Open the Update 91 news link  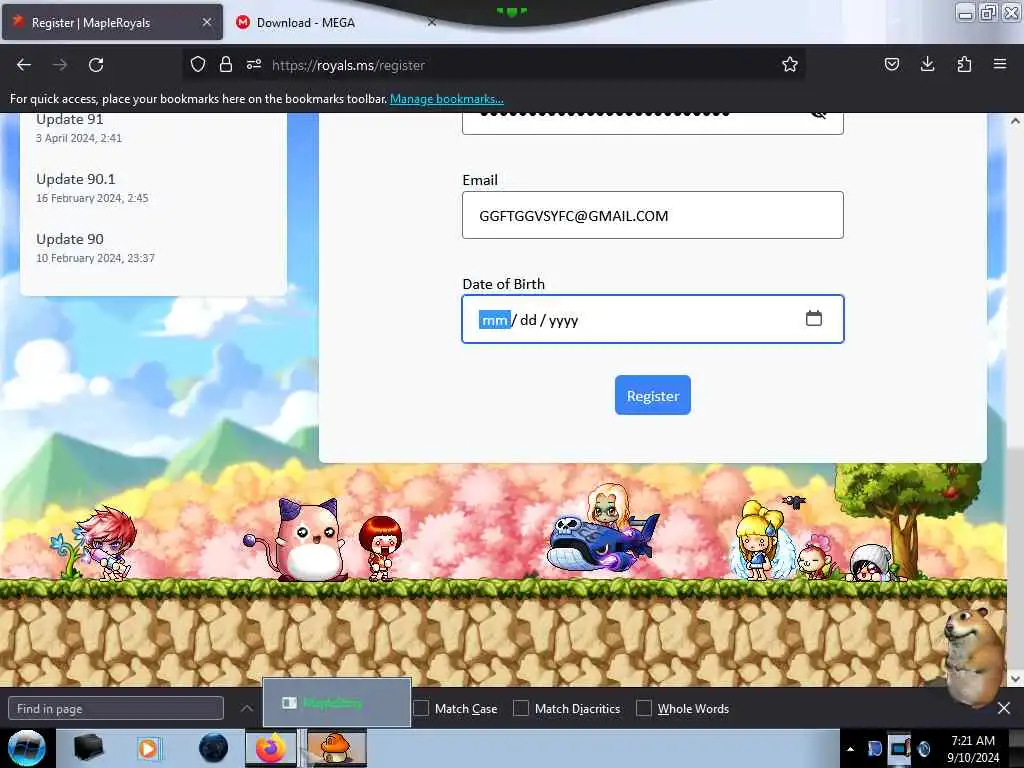click(x=70, y=119)
